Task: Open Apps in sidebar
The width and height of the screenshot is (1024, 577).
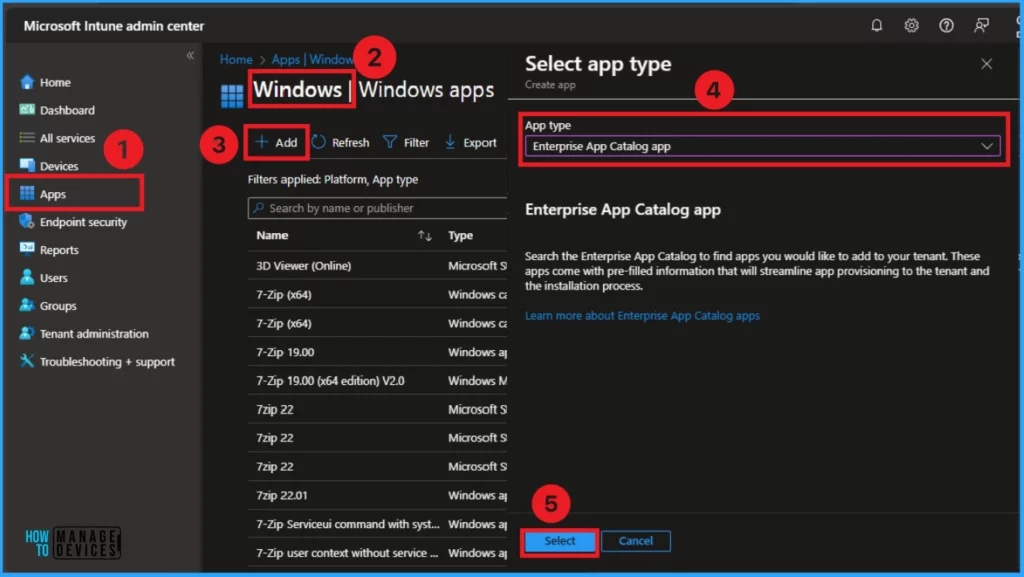Action: (x=52, y=194)
